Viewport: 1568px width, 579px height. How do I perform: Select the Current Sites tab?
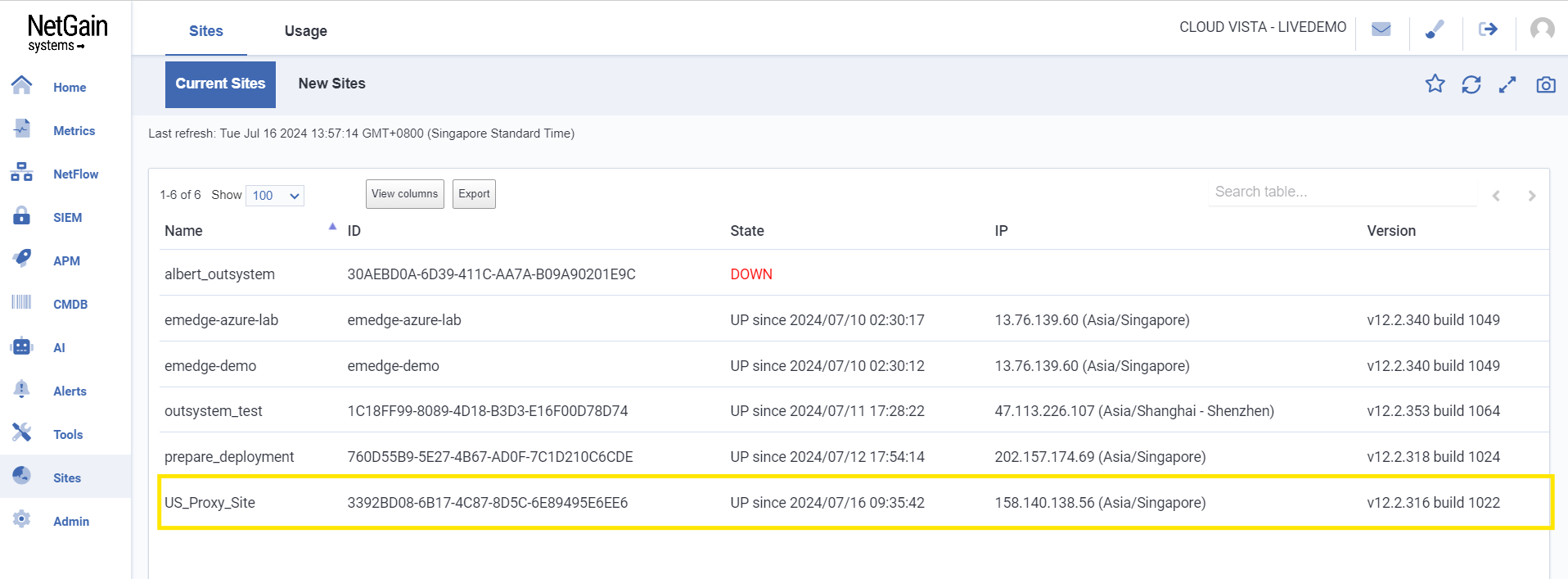[220, 84]
